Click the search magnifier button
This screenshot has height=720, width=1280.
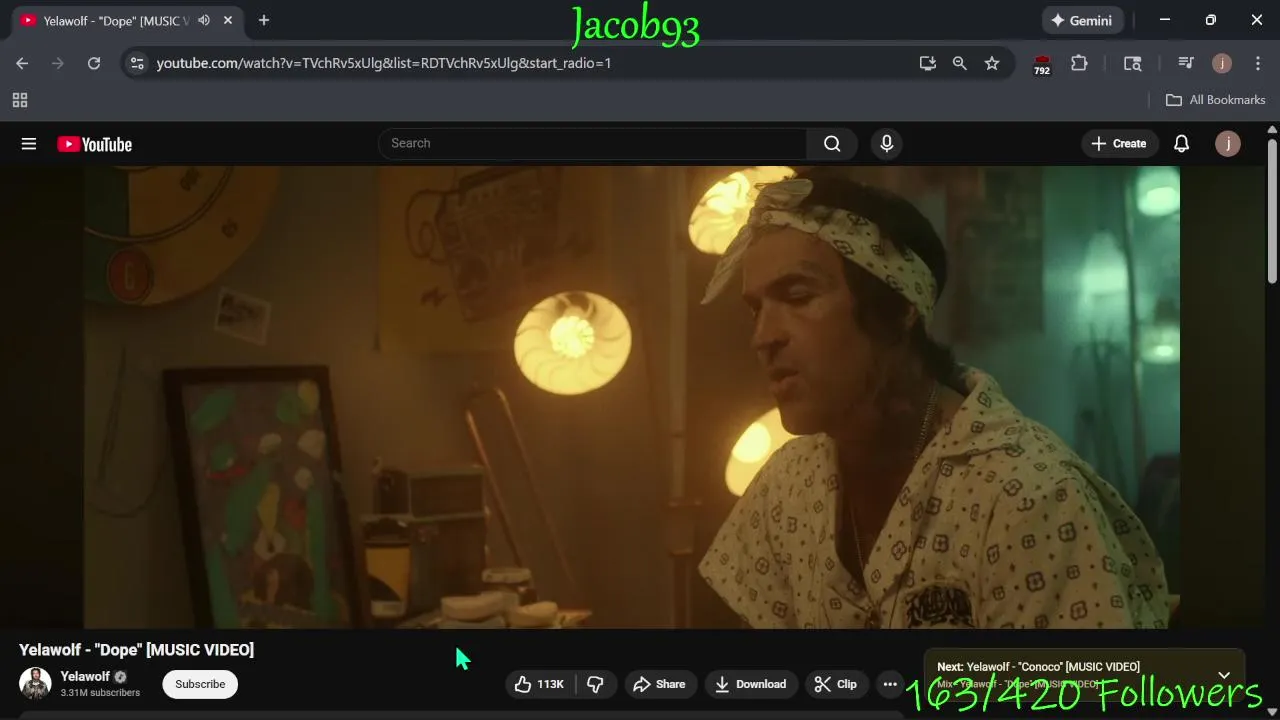[x=832, y=143]
